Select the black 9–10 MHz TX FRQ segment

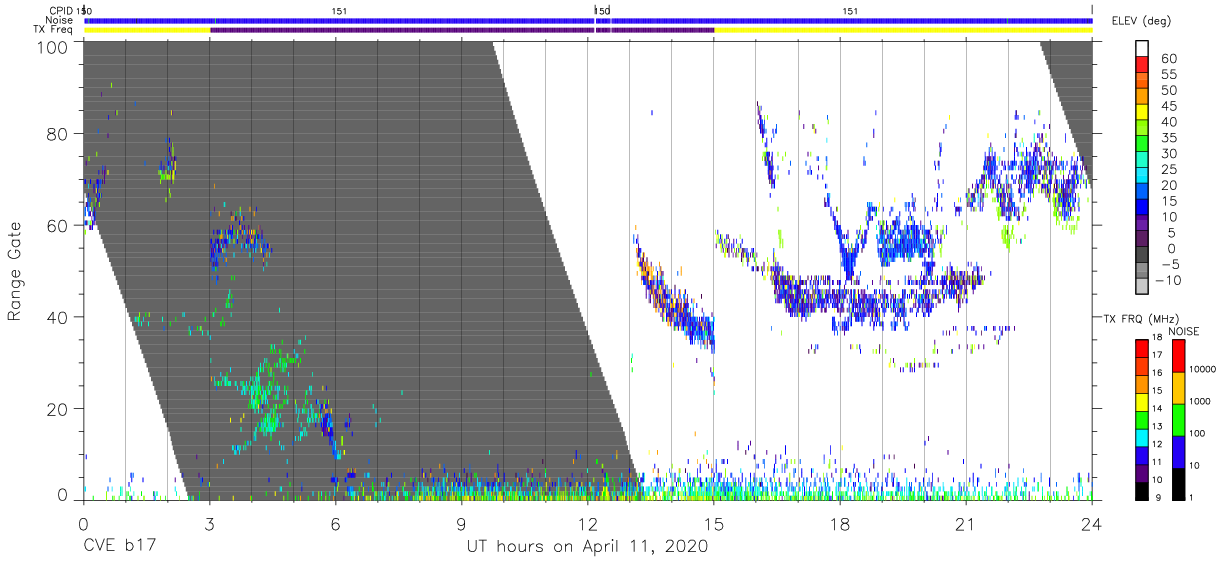tap(1142, 491)
